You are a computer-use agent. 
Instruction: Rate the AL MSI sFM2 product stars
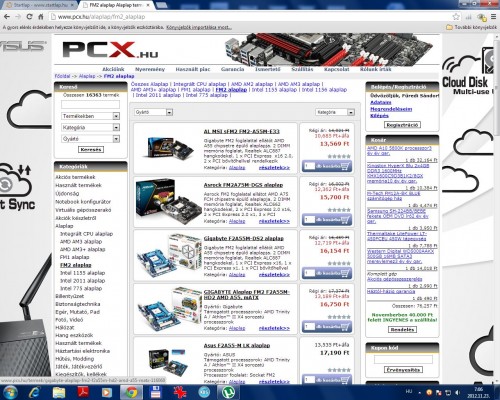[339, 156]
